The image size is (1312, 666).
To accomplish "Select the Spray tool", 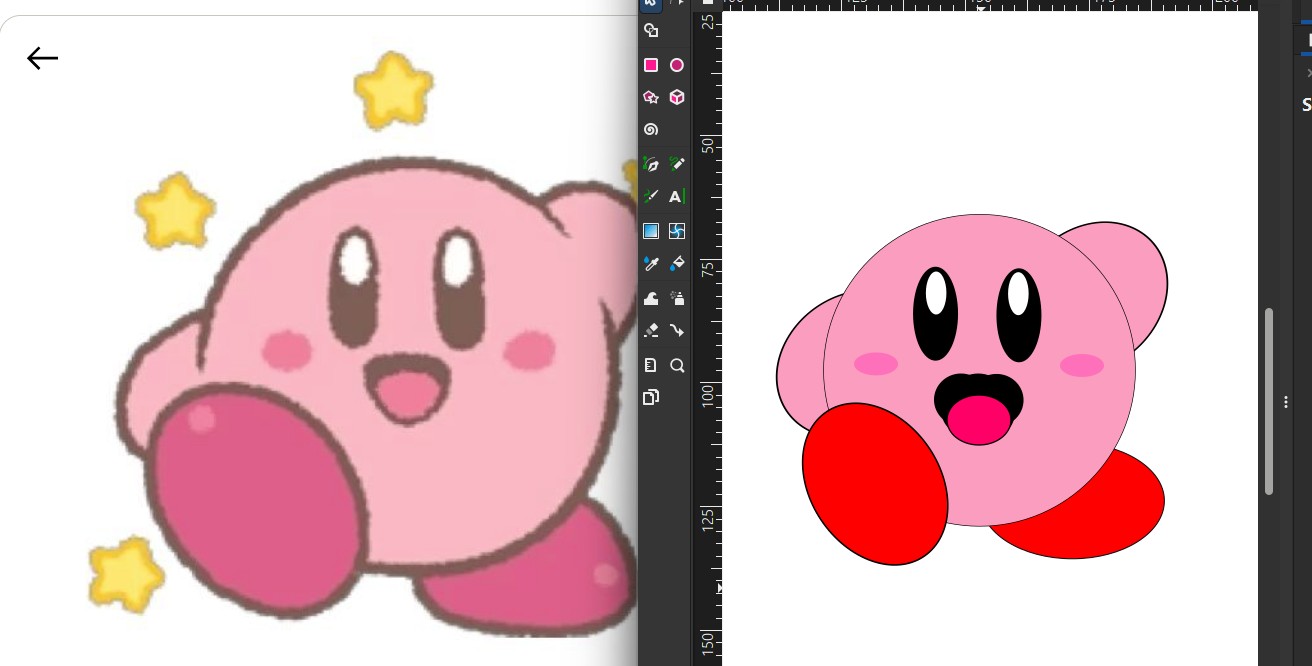I will click(x=677, y=298).
